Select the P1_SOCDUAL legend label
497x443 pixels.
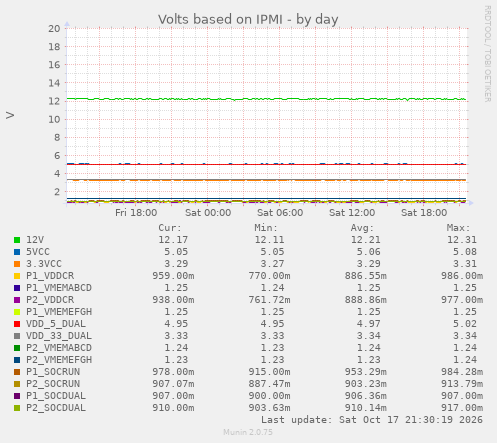tap(56, 396)
